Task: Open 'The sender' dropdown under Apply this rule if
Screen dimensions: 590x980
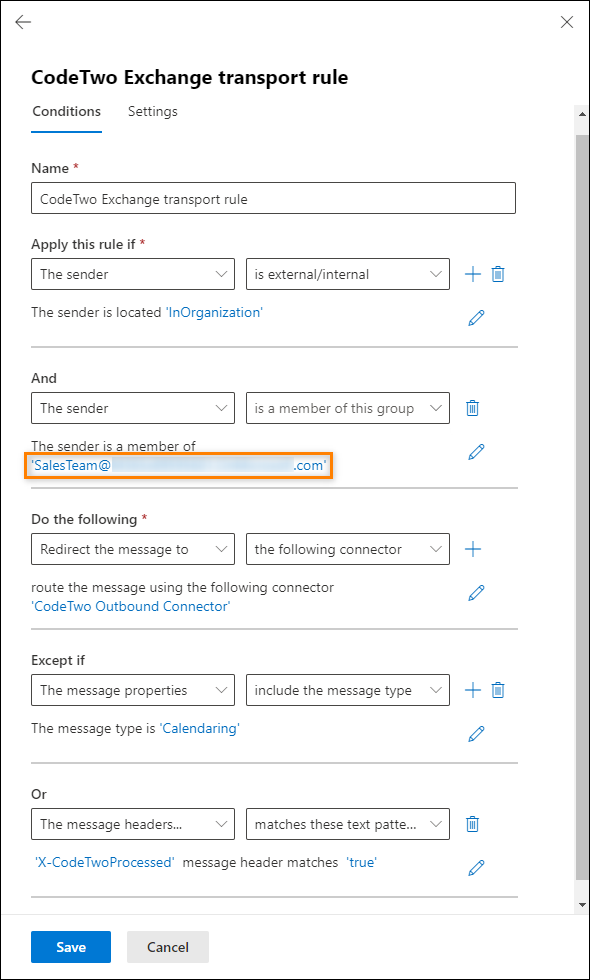Action: tap(133, 274)
